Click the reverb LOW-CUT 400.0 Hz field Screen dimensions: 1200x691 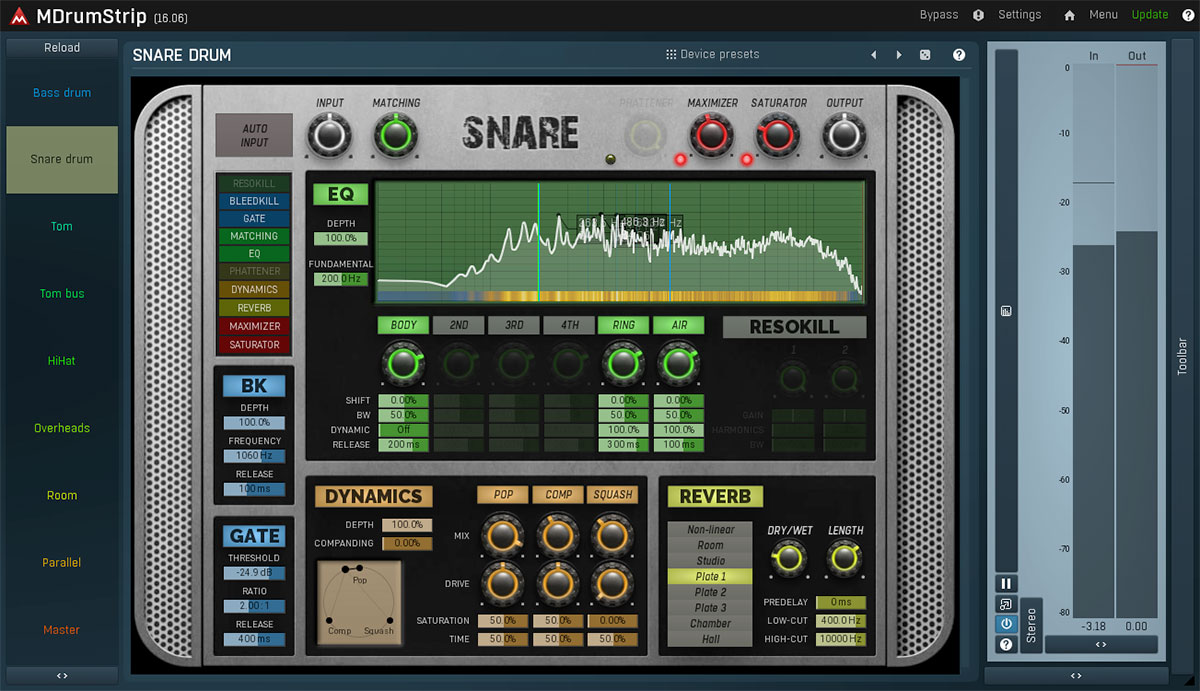click(x=840, y=621)
